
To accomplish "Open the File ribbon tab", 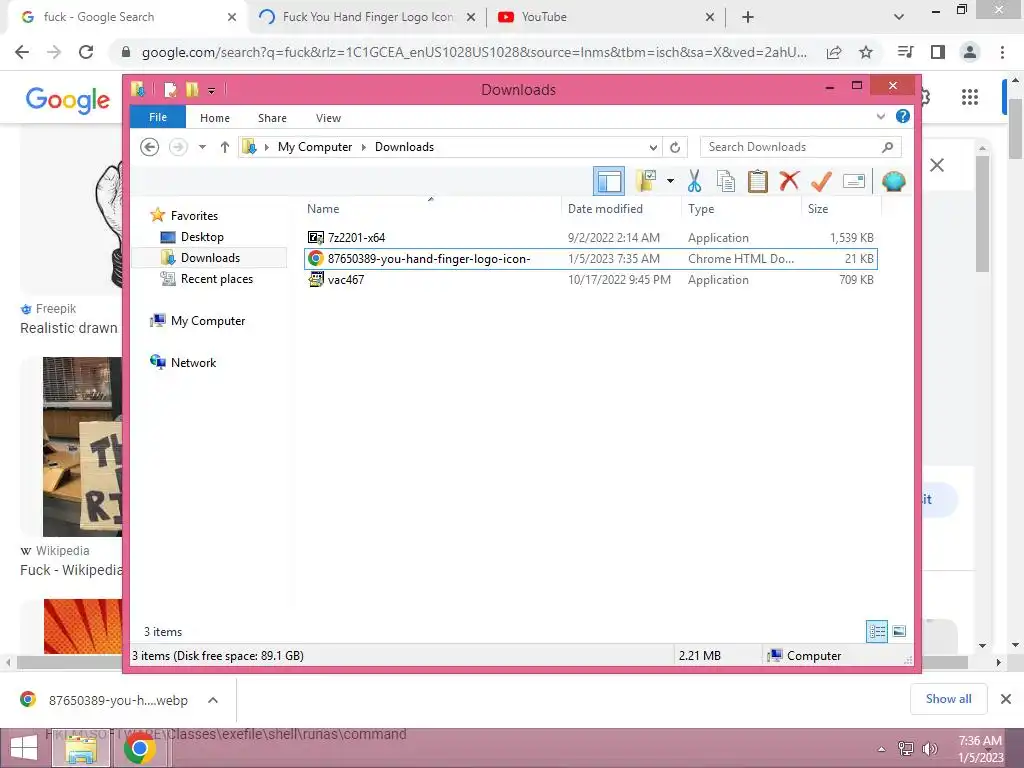I will [158, 117].
